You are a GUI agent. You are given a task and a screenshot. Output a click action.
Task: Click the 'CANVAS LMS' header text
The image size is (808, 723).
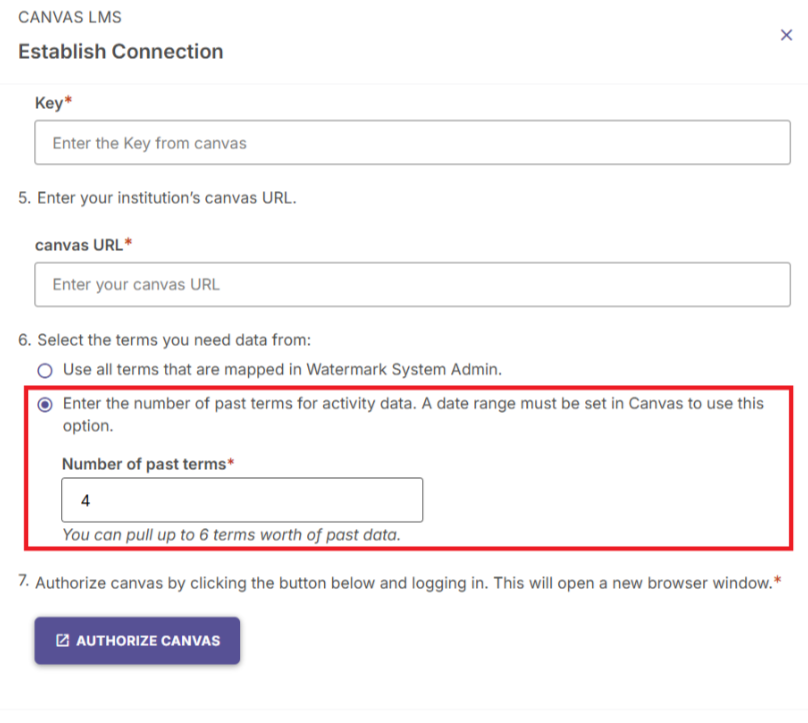[x=70, y=17]
